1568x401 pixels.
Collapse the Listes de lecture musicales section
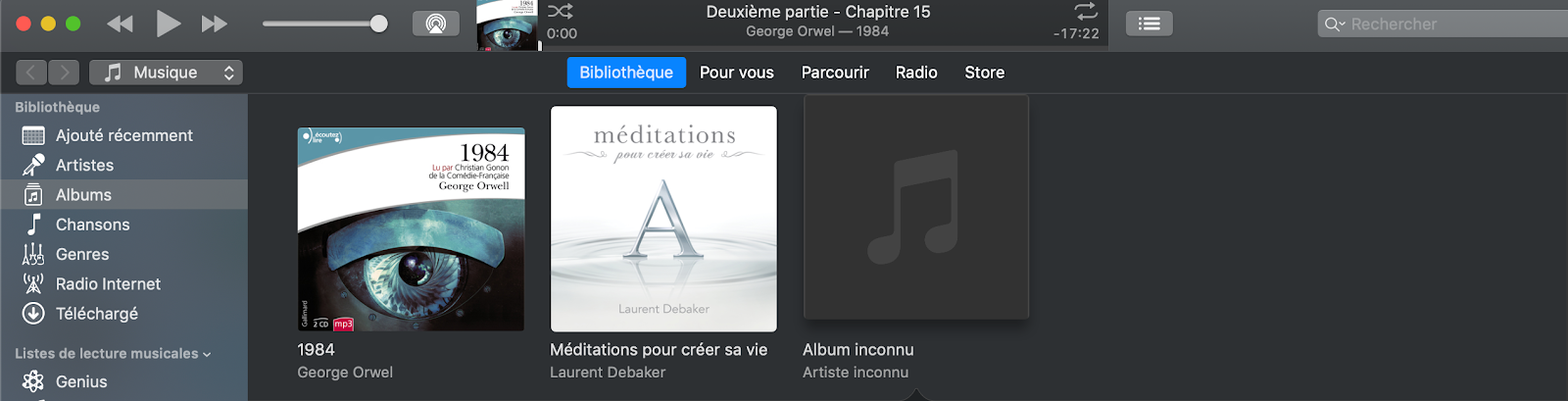(x=207, y=354)
